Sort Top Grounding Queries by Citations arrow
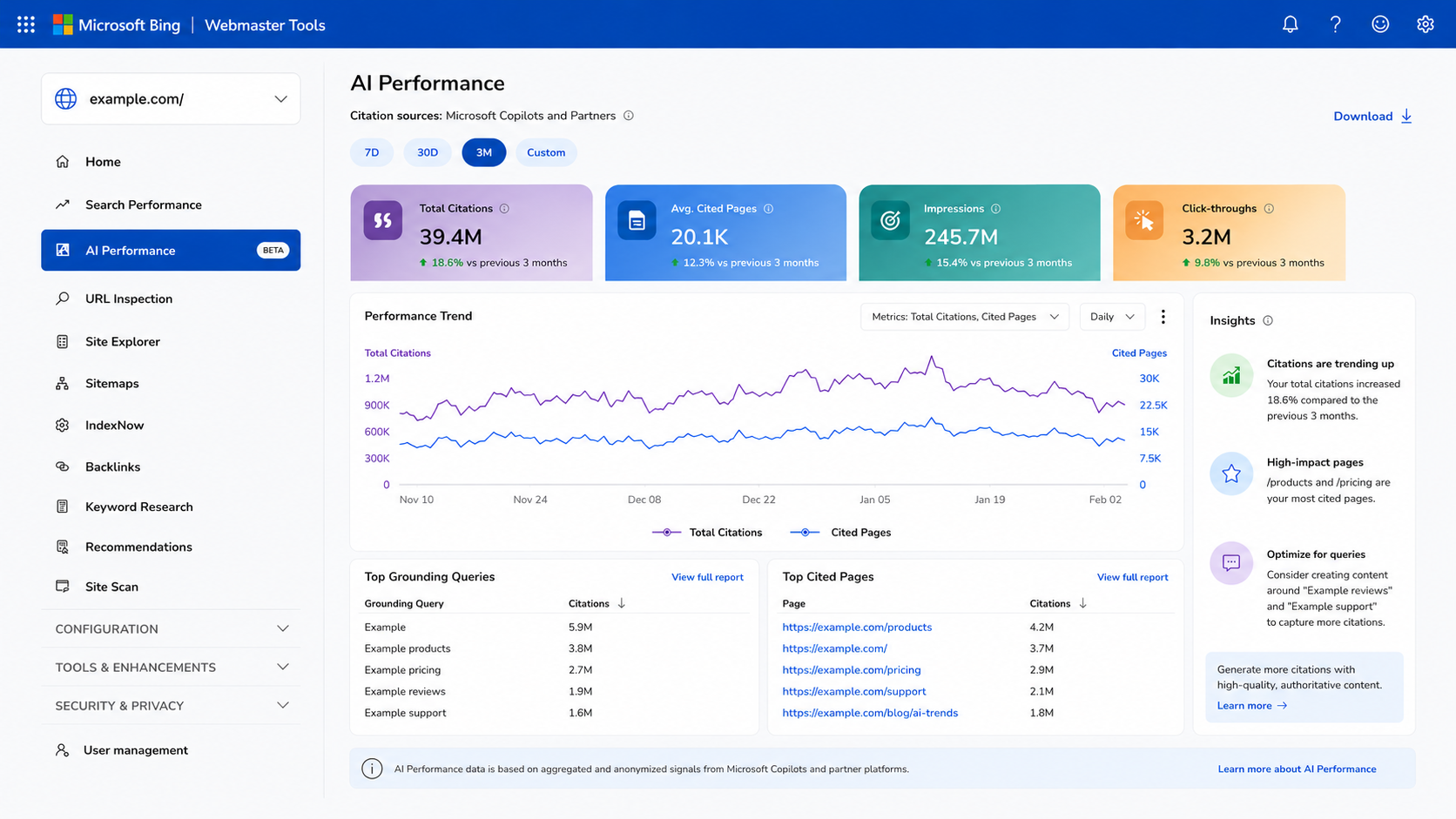 click(x=622, y=603)
